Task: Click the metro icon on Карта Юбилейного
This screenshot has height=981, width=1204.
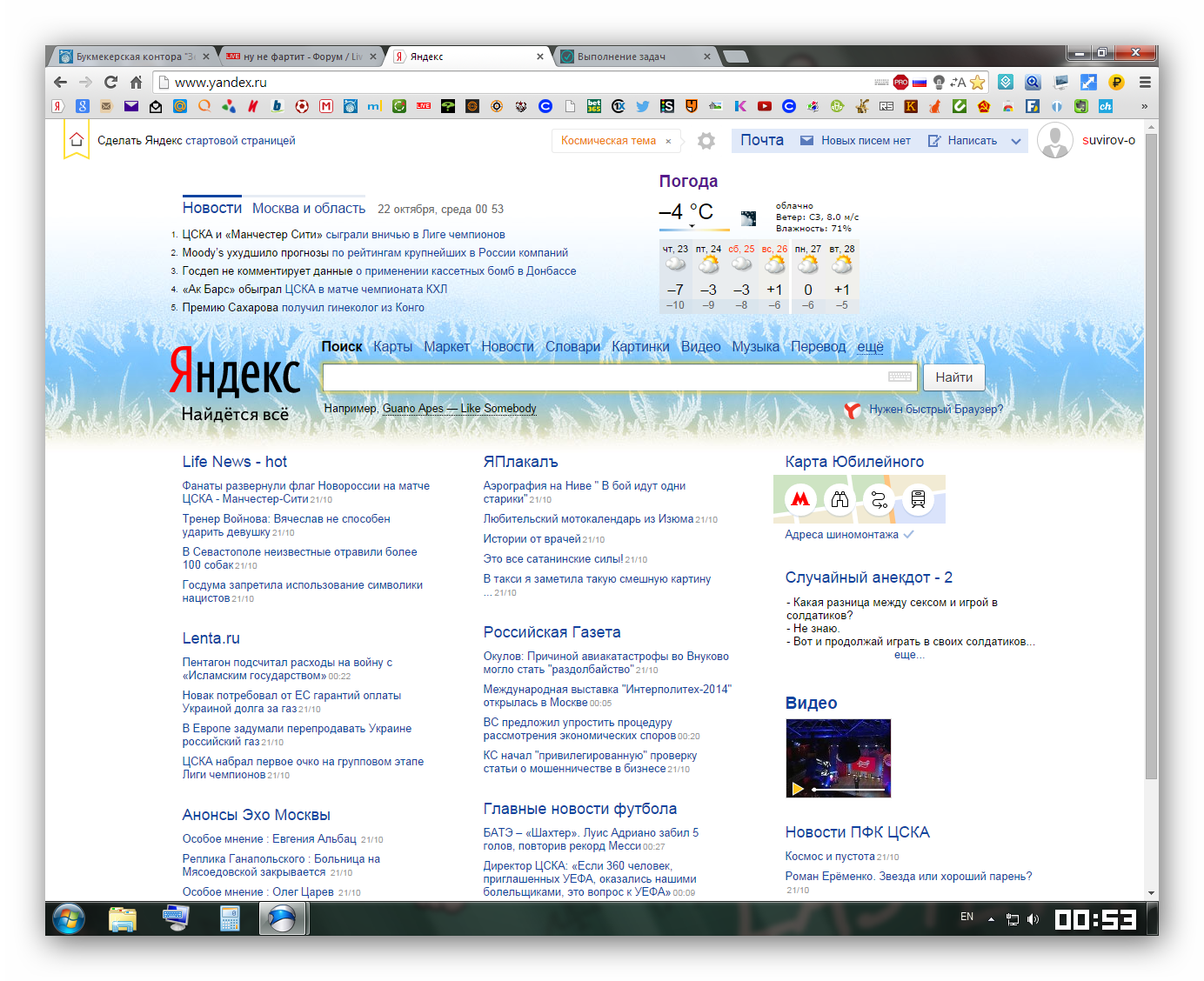Action: coord(800,499)
